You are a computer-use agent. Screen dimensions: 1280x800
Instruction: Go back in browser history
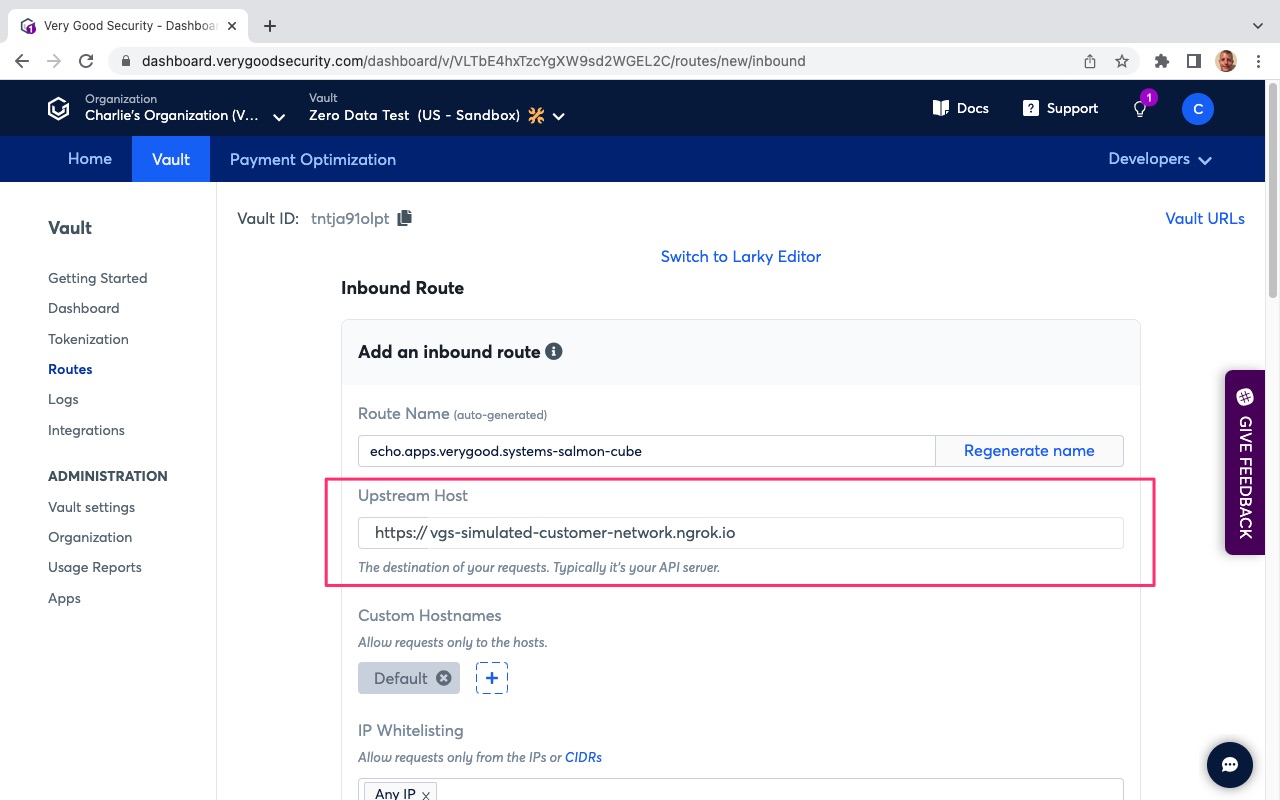[22, 61]
